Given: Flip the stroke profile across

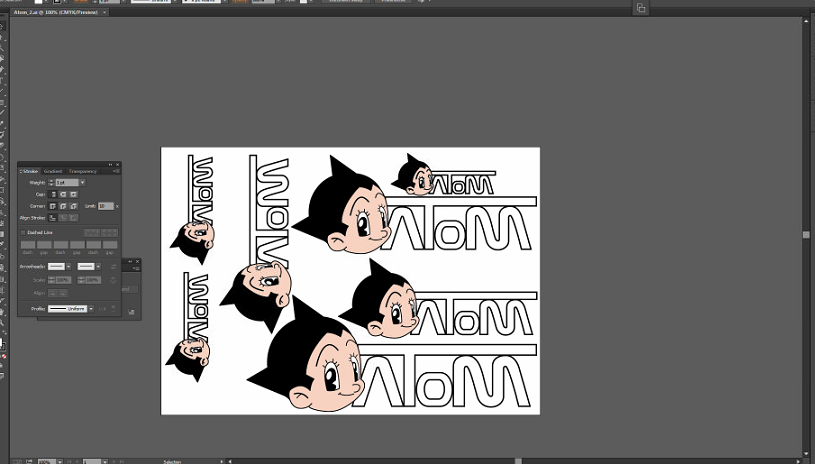Looking at the screenshot, I should click(113, 309).
